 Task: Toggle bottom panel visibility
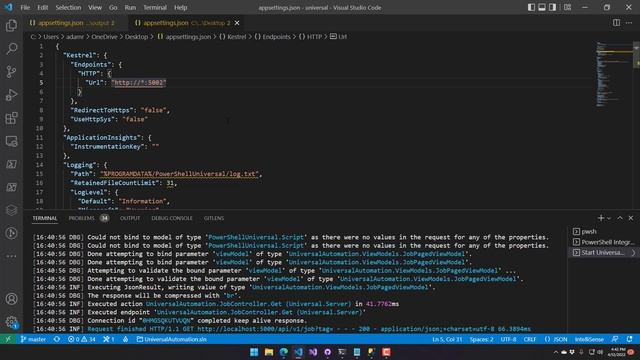point(542,7)
